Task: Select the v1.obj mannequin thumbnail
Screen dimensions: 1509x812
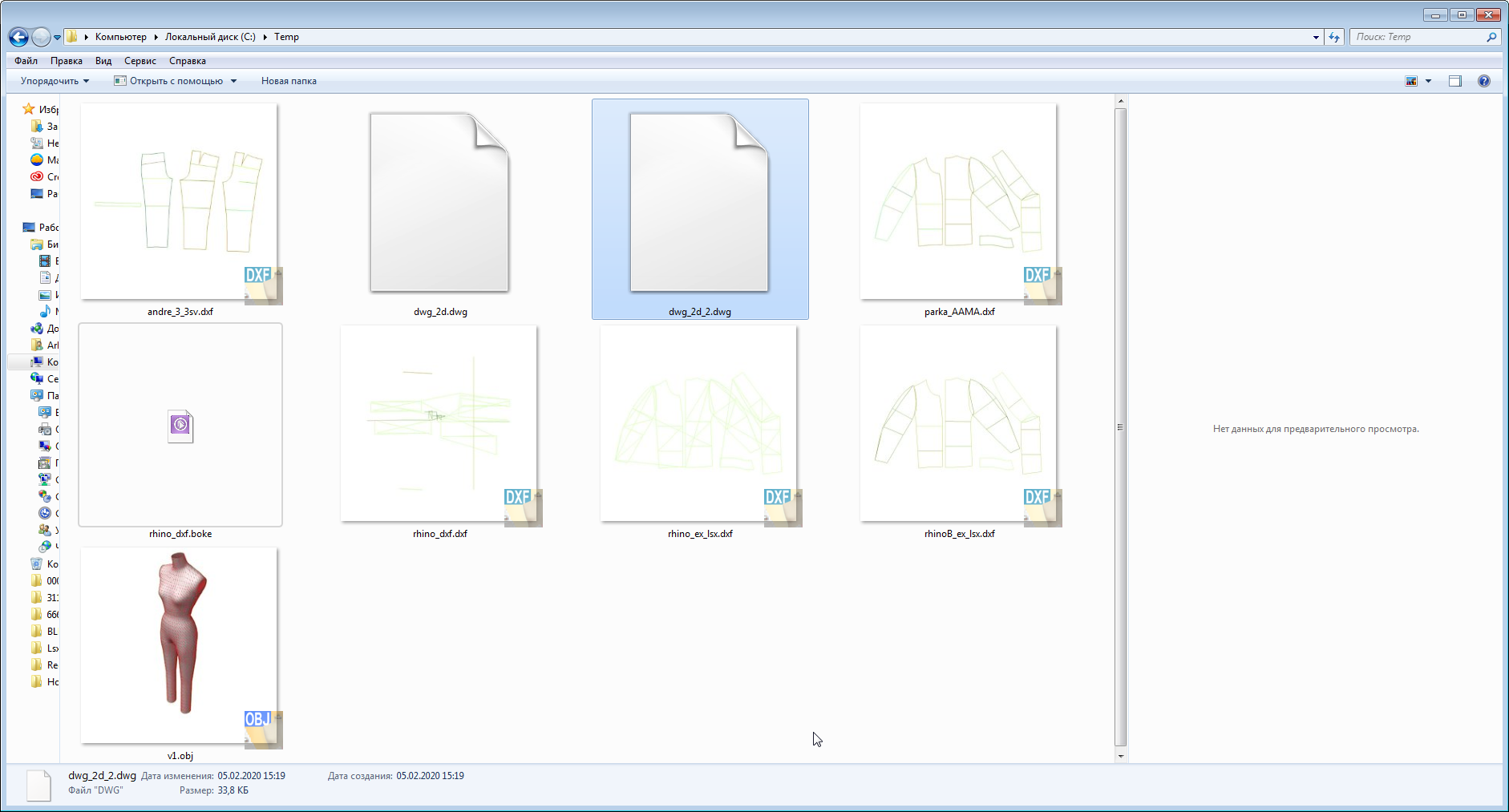Action: [180, 646]
